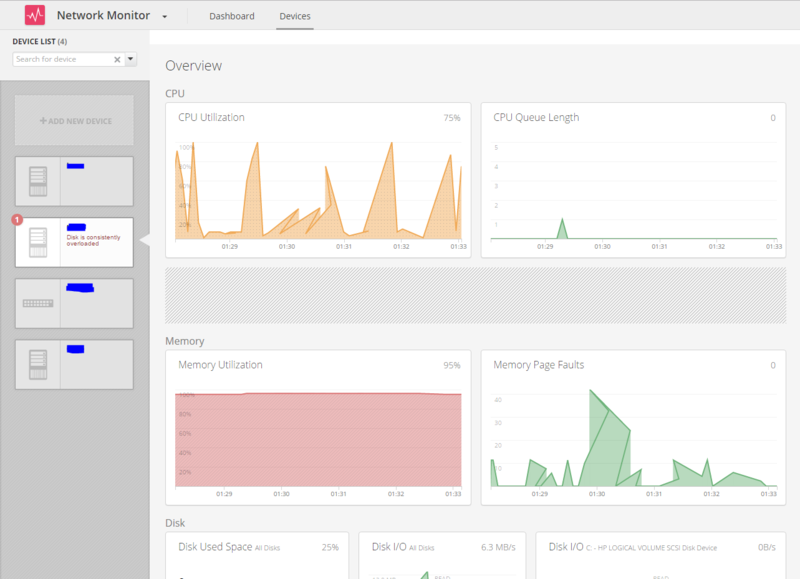Click the Search for device field

(62, 59)
